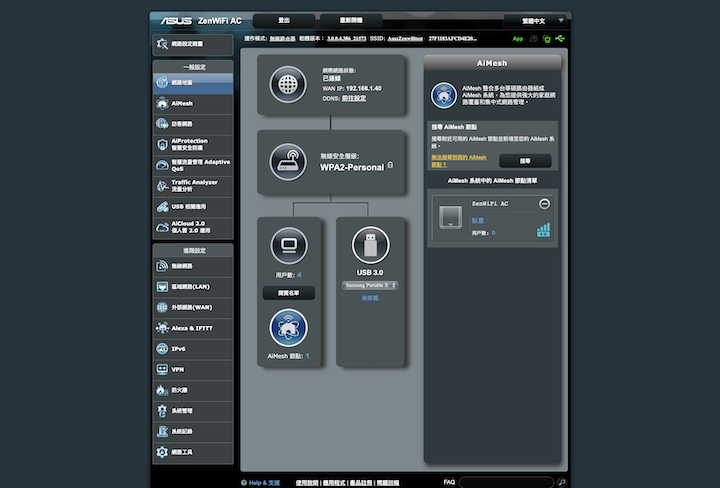Click the green App status icon
This screenshot has width=720, height=488.
518,39
